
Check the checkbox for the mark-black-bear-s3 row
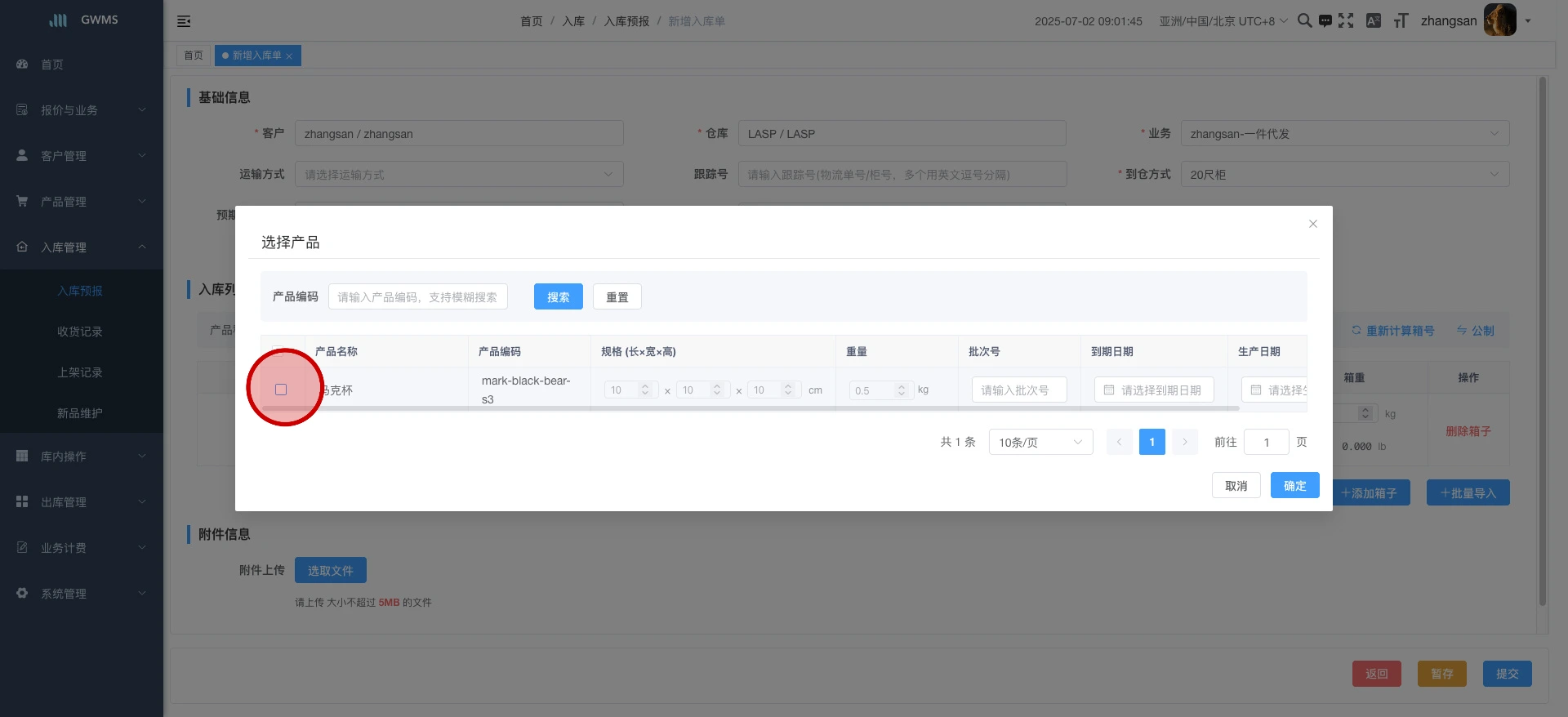tap(281, 390)
